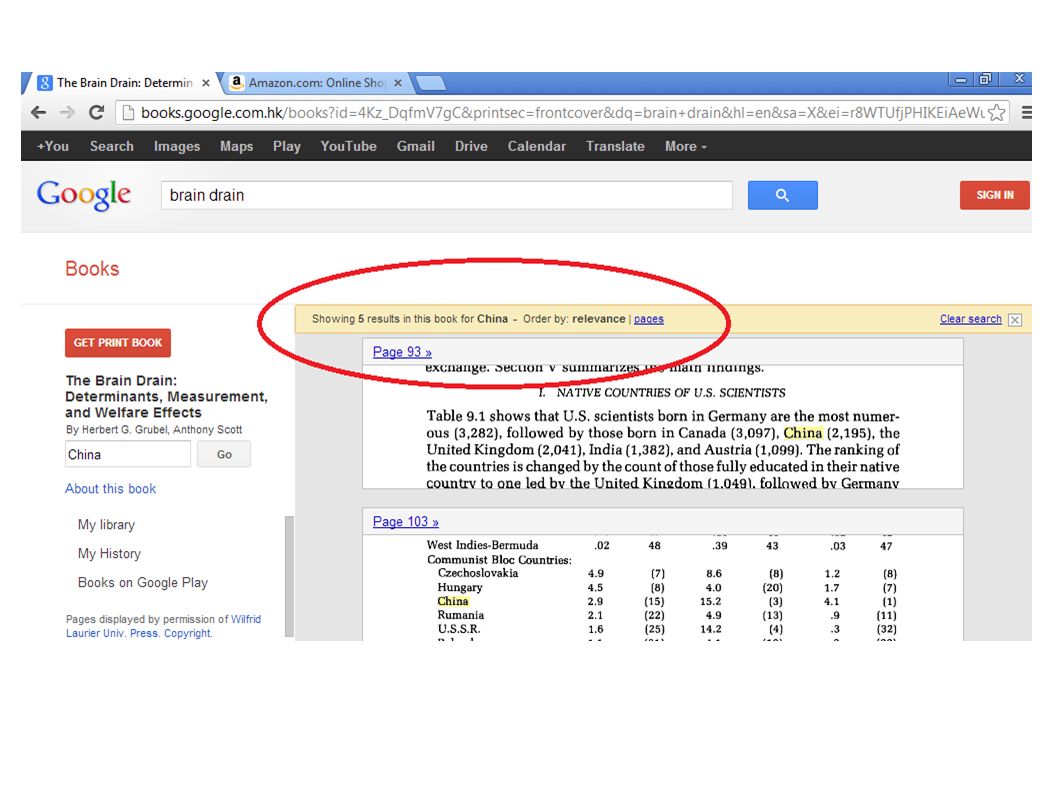Click the in-book search field containing China
Screen dimensions: 1058x793
click(x=128, y=454)
